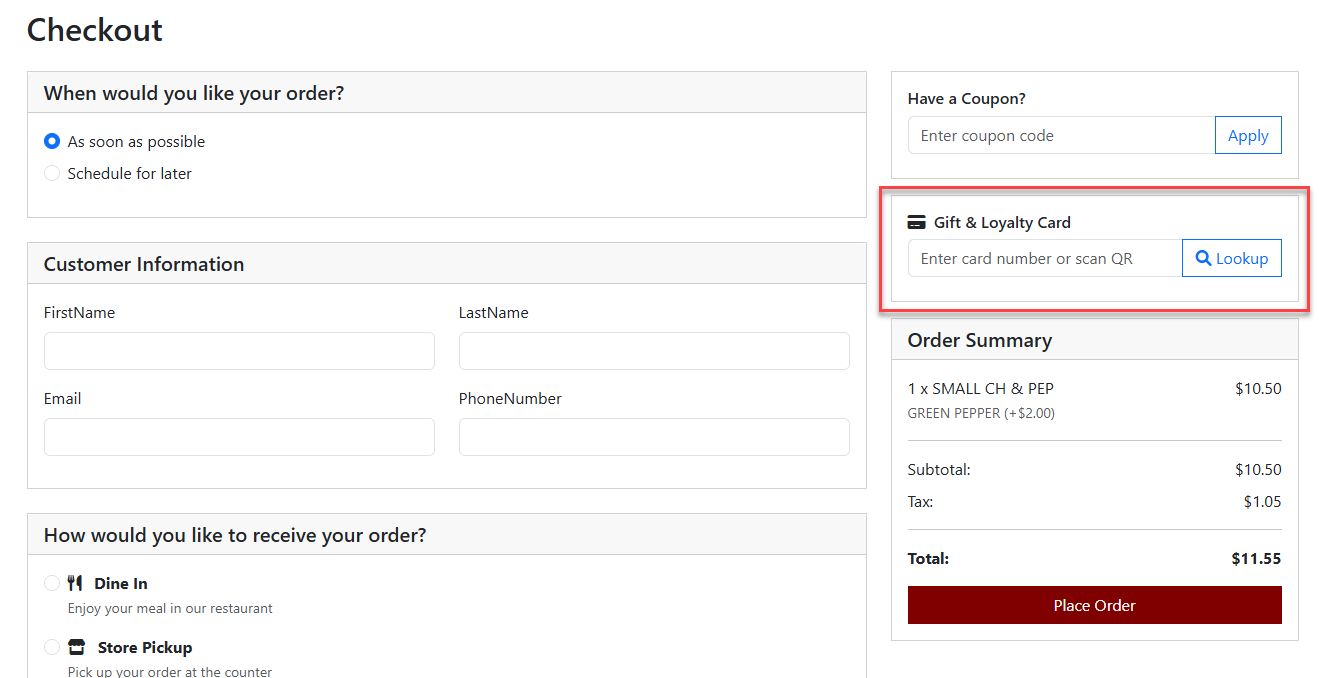Click the card icon next to Gift & Loyalty Card
1319x678 pixels.
(x=916, y=222)
